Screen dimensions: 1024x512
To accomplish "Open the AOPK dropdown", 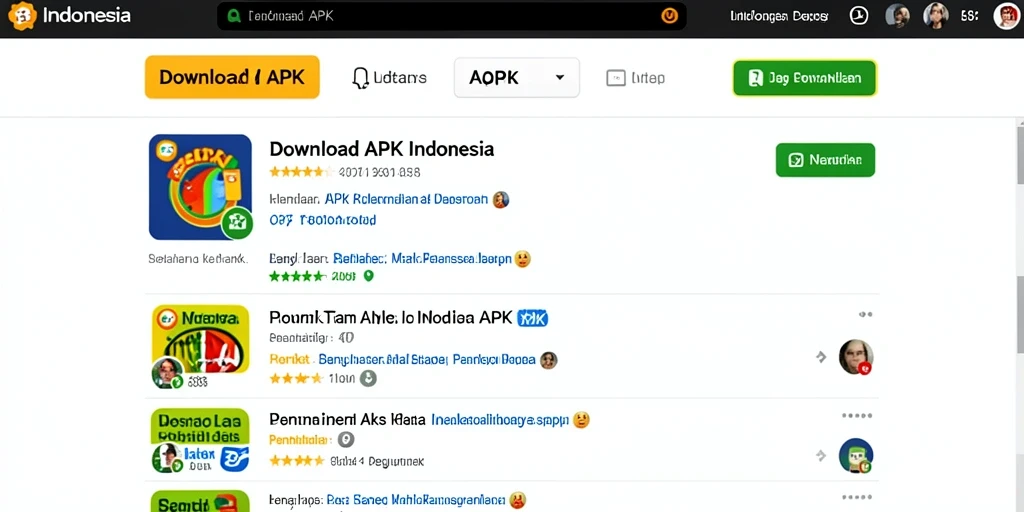I will coord(517,78).
